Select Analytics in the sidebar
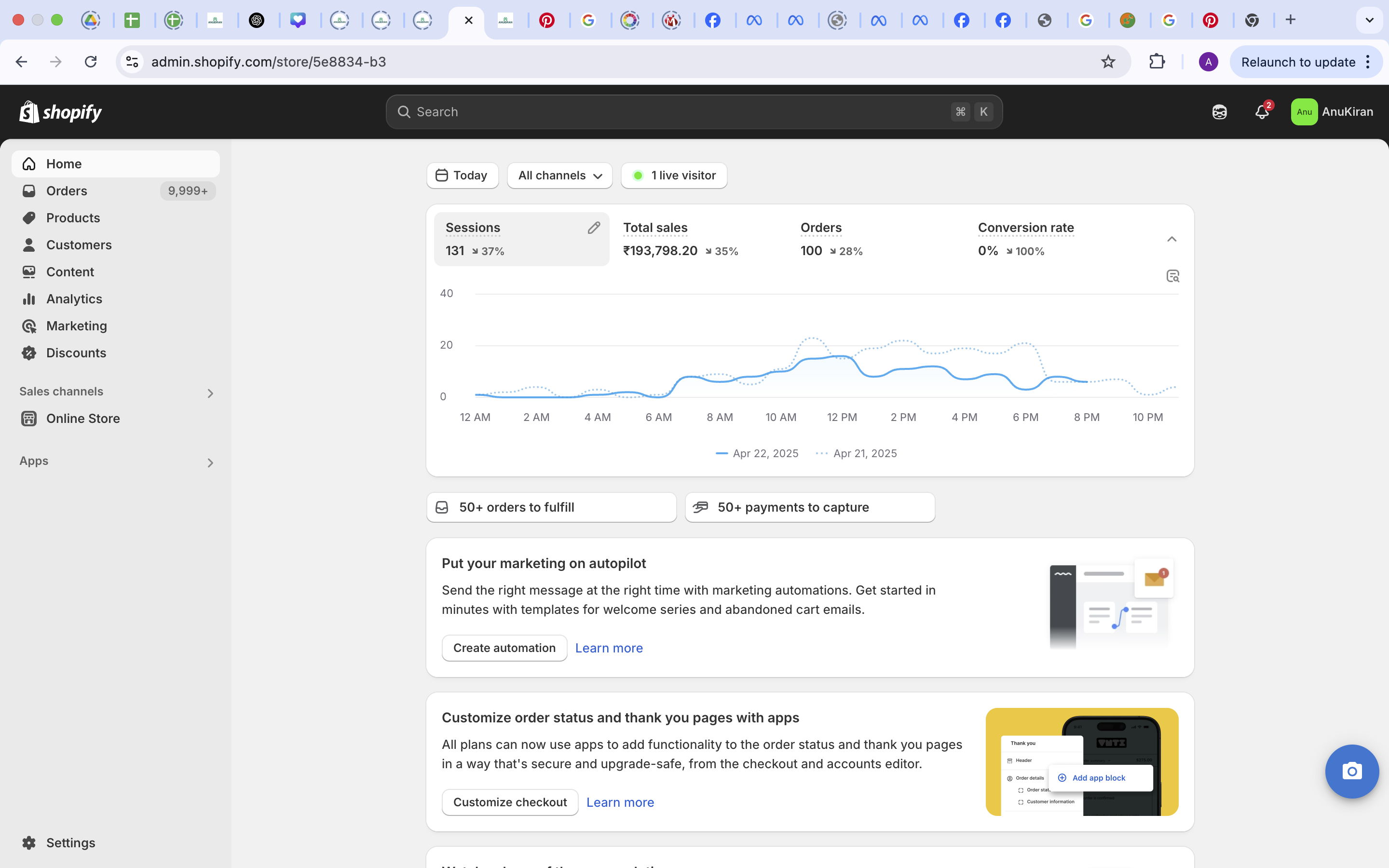 pos(73,298)
